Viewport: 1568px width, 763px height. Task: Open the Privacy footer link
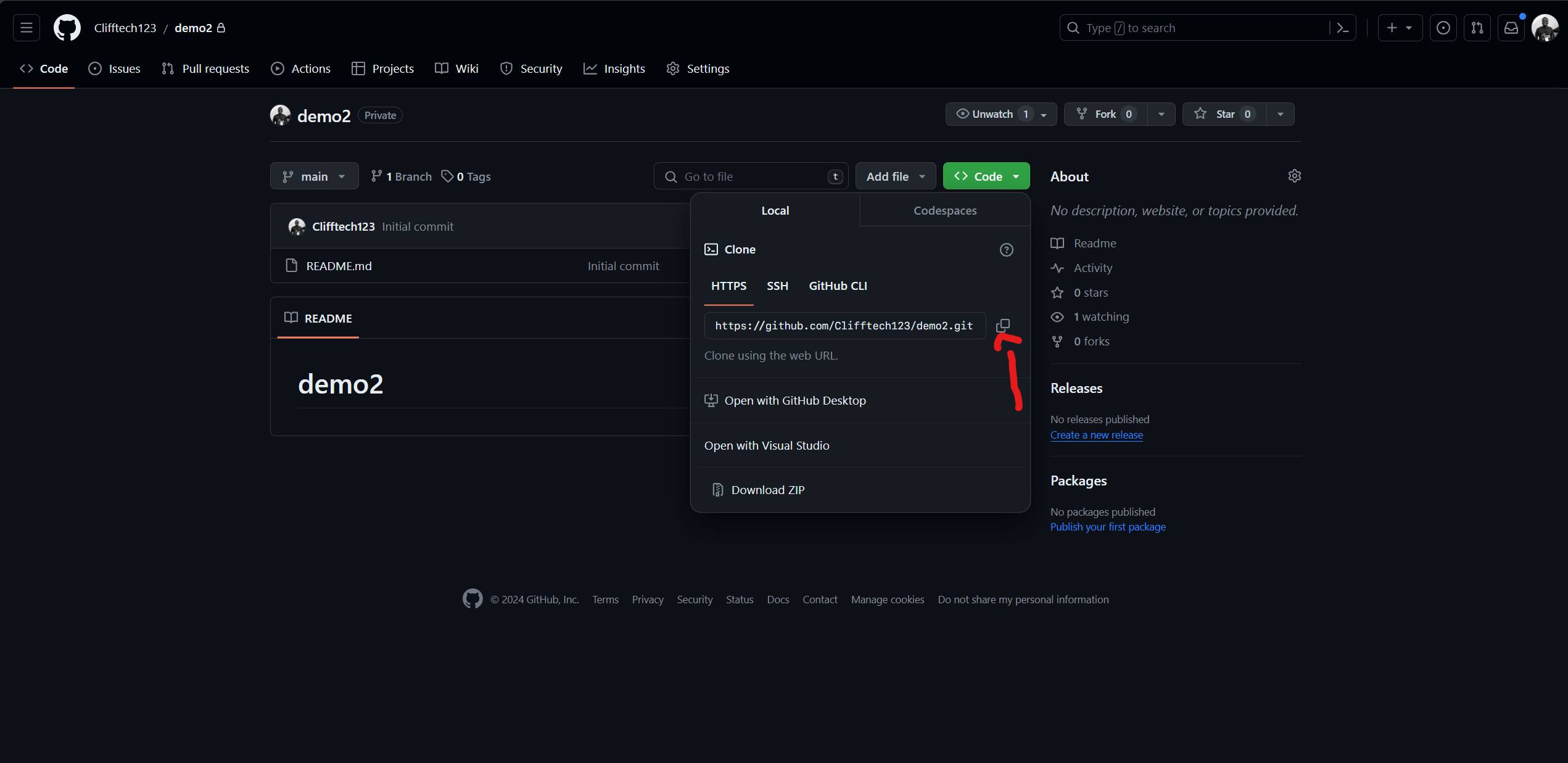click(648, 600)
